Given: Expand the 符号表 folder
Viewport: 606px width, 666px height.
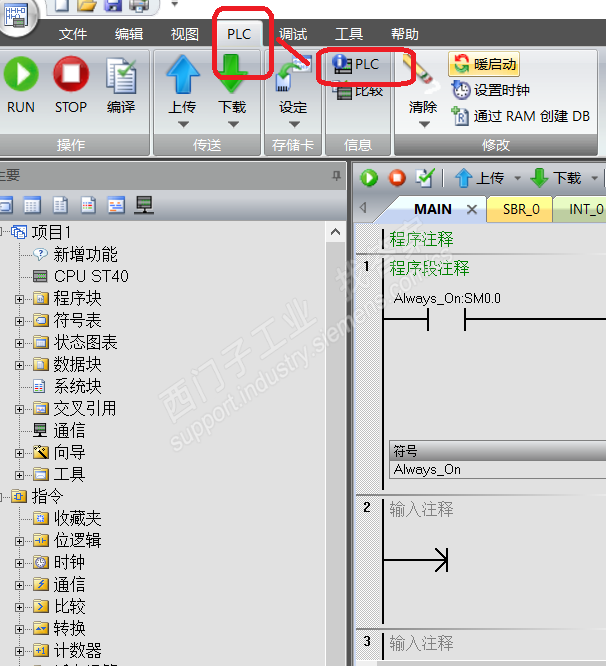Looking at the screenshot, I should 19,321.
